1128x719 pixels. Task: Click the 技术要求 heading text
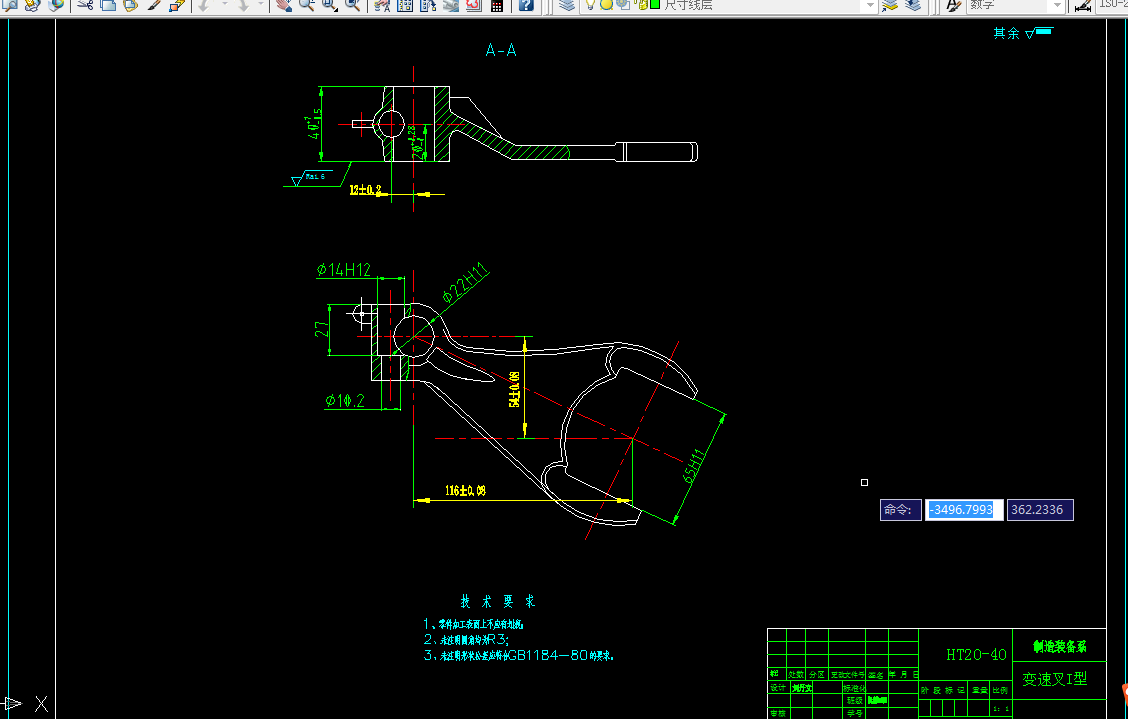point(498,602)
